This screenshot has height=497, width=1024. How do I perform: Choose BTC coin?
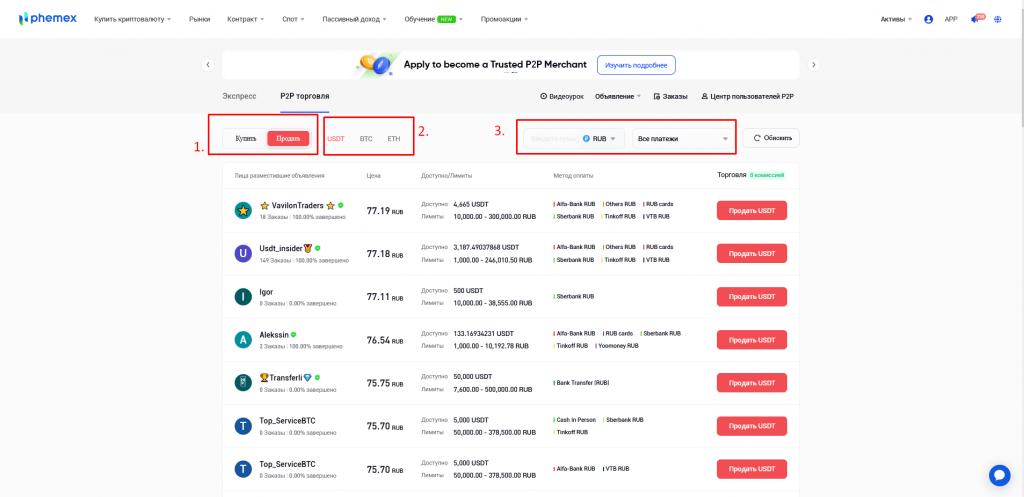pos(366,139)
